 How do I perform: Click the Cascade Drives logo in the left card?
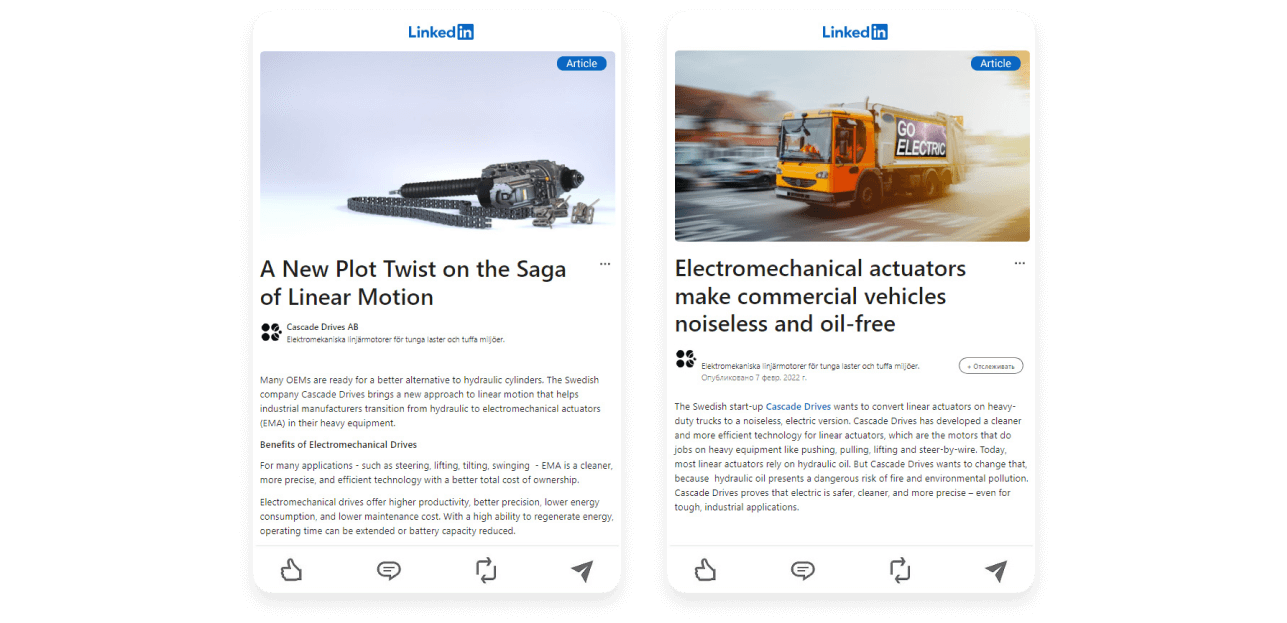(271, 332)
